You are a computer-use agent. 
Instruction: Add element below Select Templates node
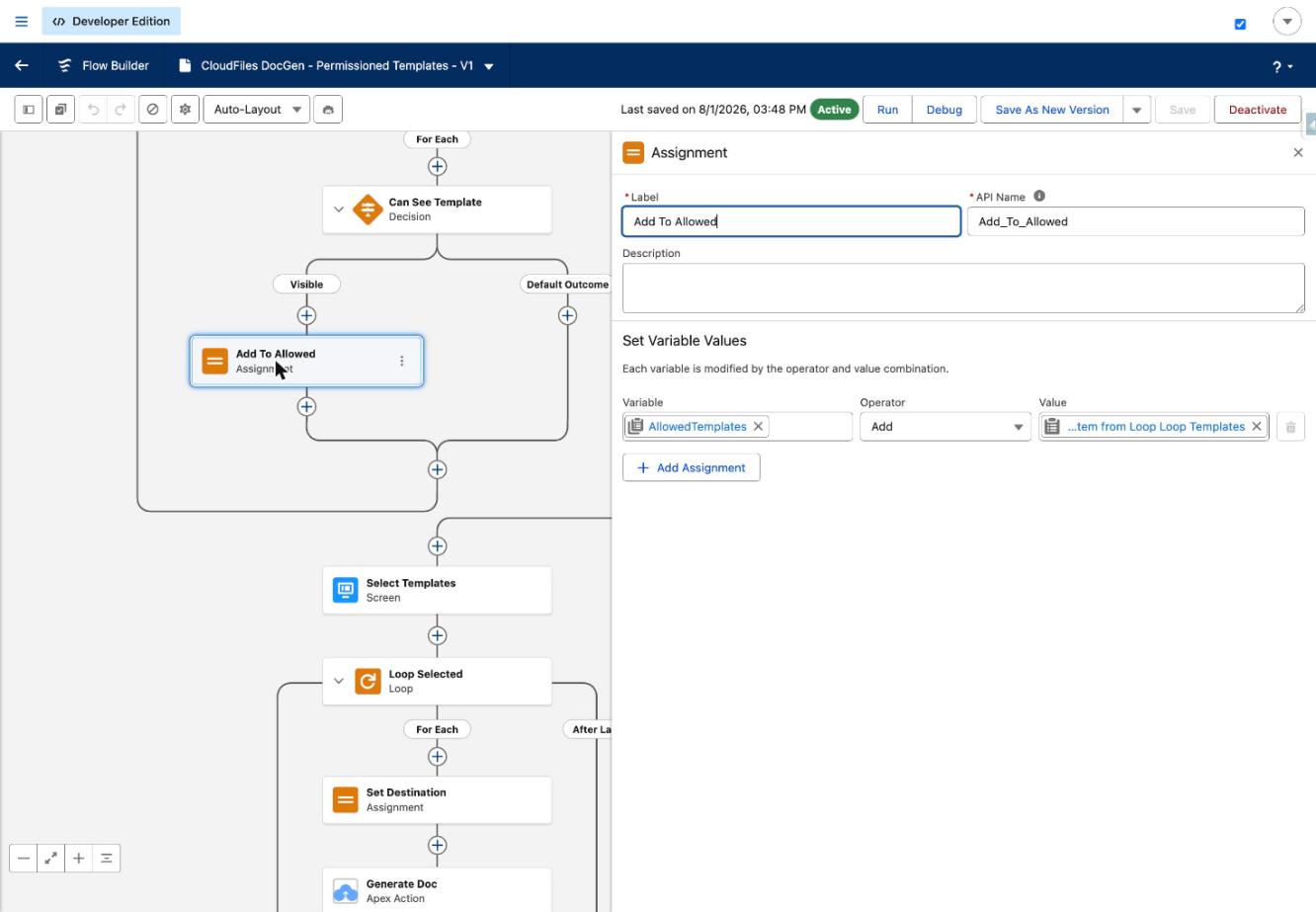(x=437, y=635)
